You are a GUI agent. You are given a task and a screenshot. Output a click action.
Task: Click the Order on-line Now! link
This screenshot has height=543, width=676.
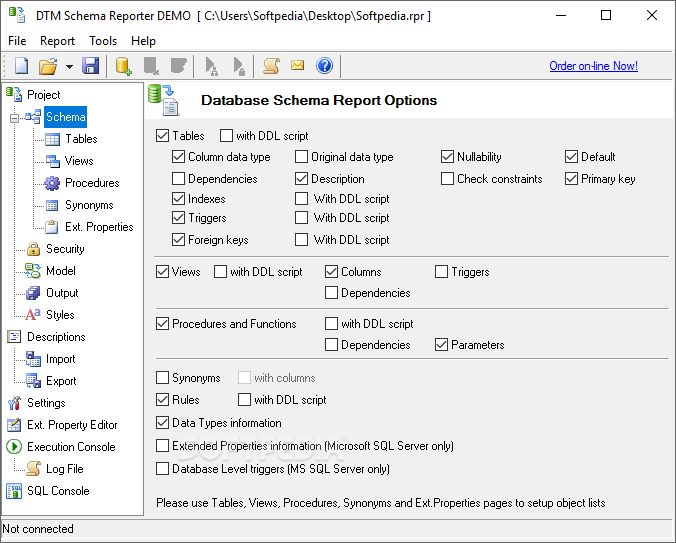(x=593, y=66)
